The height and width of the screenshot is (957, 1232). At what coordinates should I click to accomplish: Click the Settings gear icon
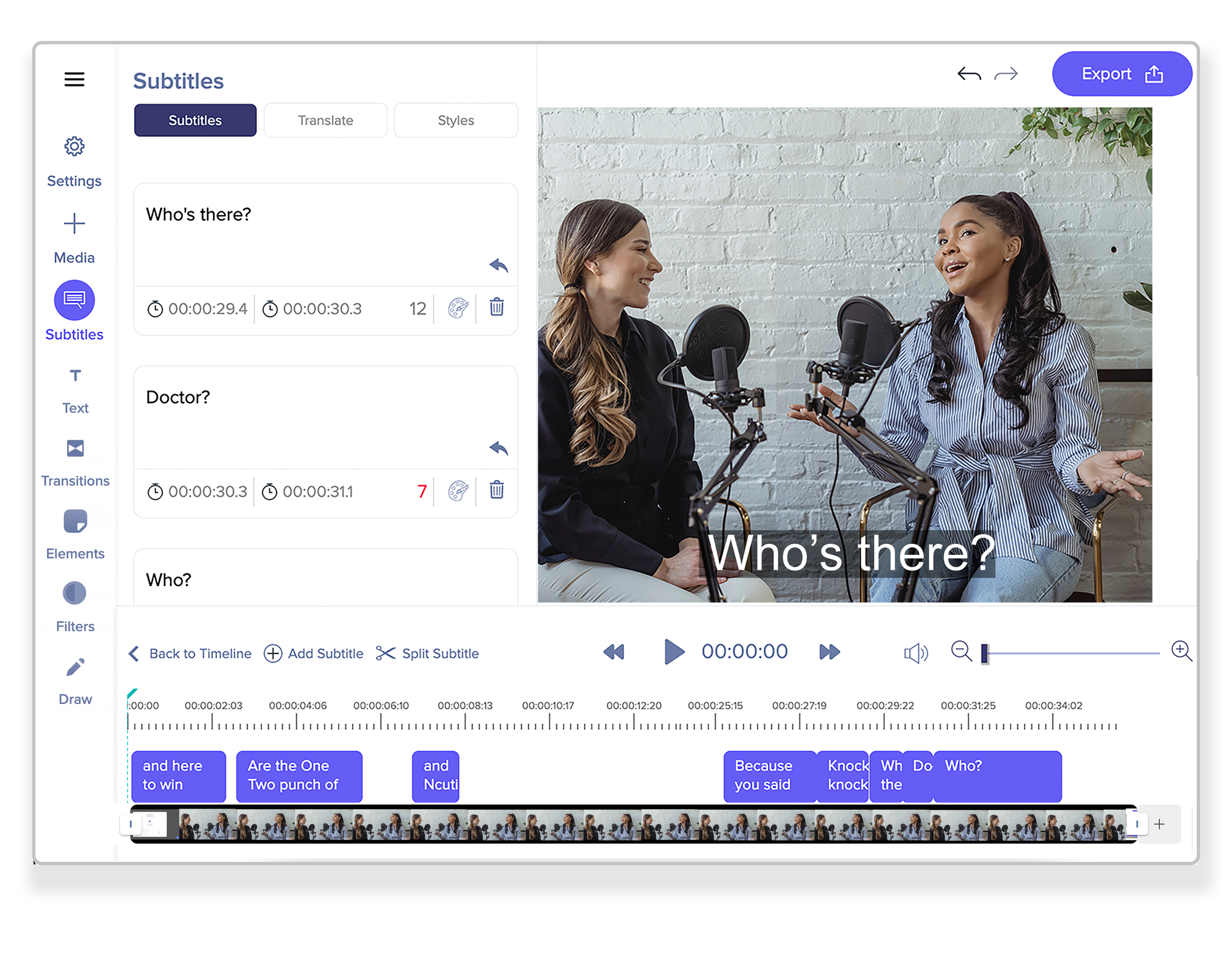[74, 148]
